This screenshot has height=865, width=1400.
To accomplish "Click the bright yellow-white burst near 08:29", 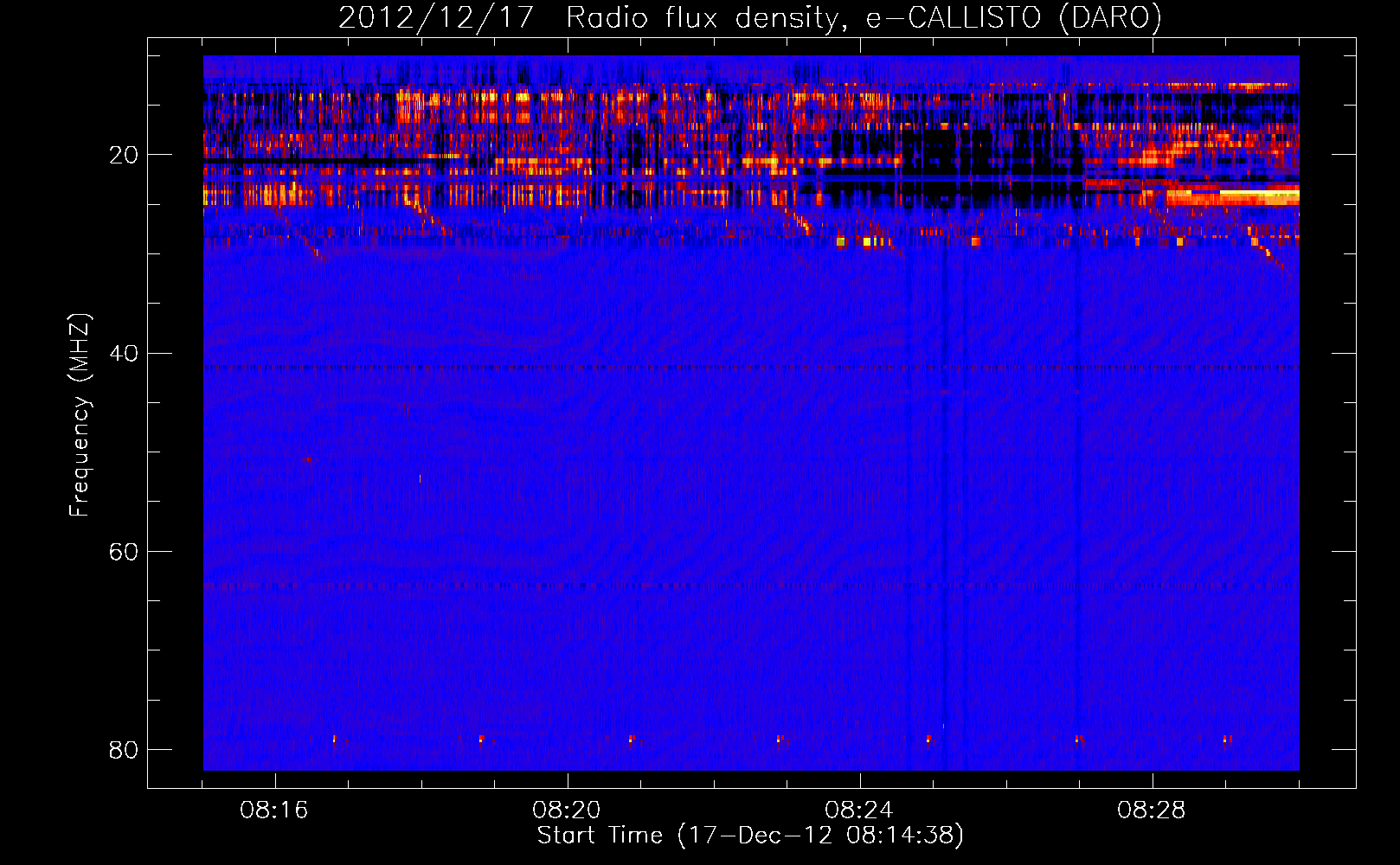I will pos(1259,195).
